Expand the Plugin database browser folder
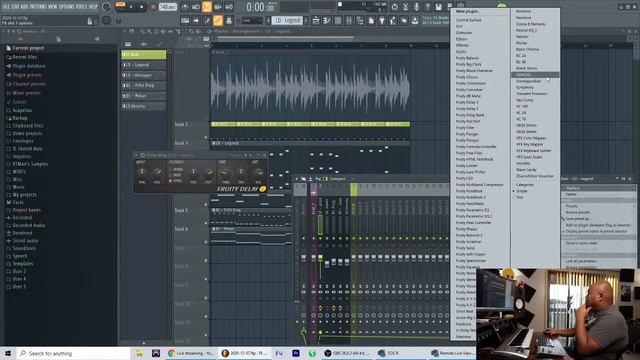640x360 pixels. click(28, 66)
